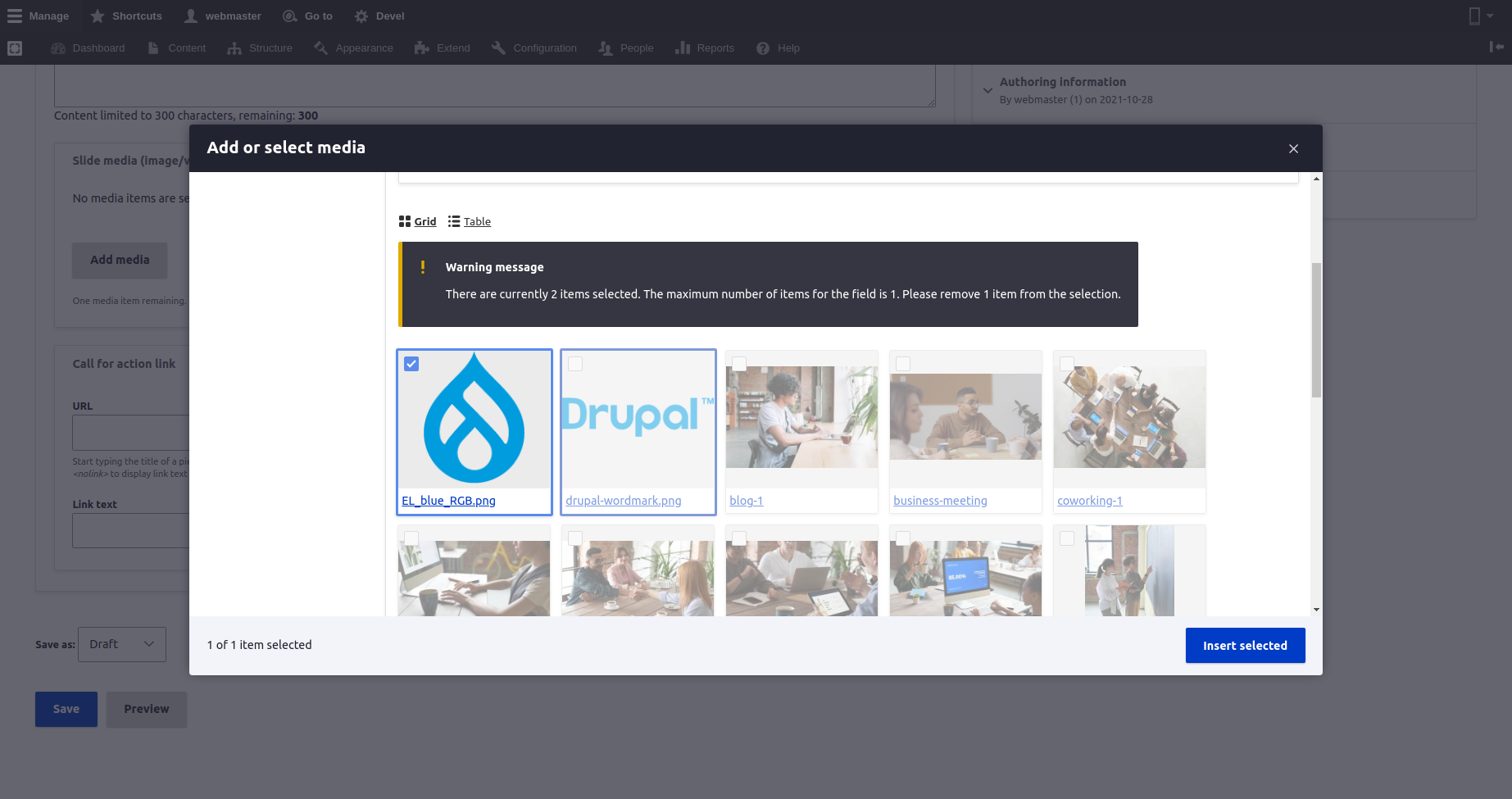Click the '1 of 1 item selected' text
The width and height of the screenshot is (1512, 799).
click(x=260, y=645)
